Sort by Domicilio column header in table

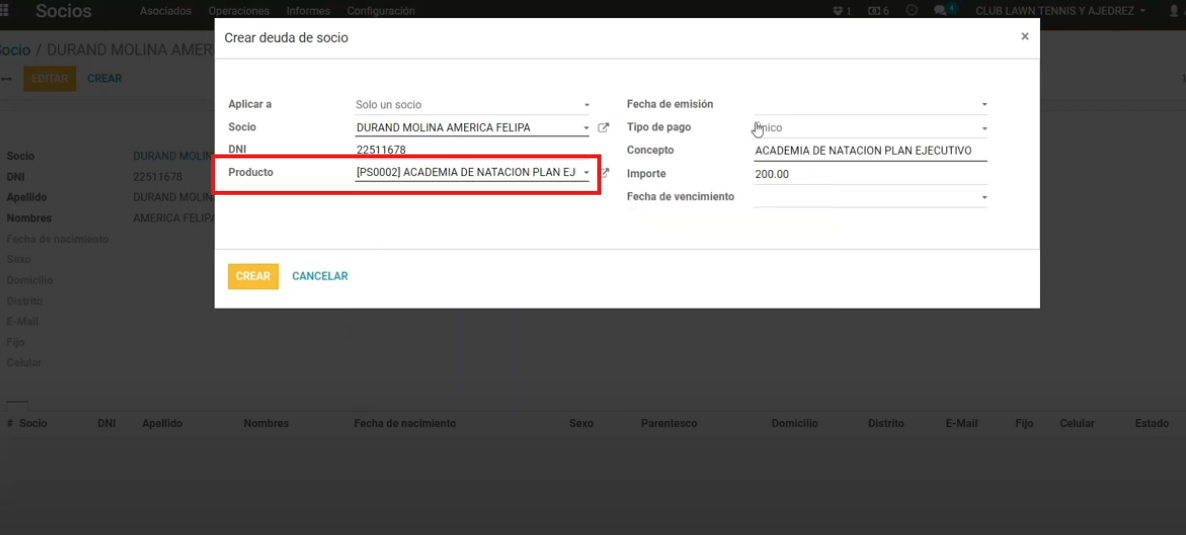[x=795, y=423]
